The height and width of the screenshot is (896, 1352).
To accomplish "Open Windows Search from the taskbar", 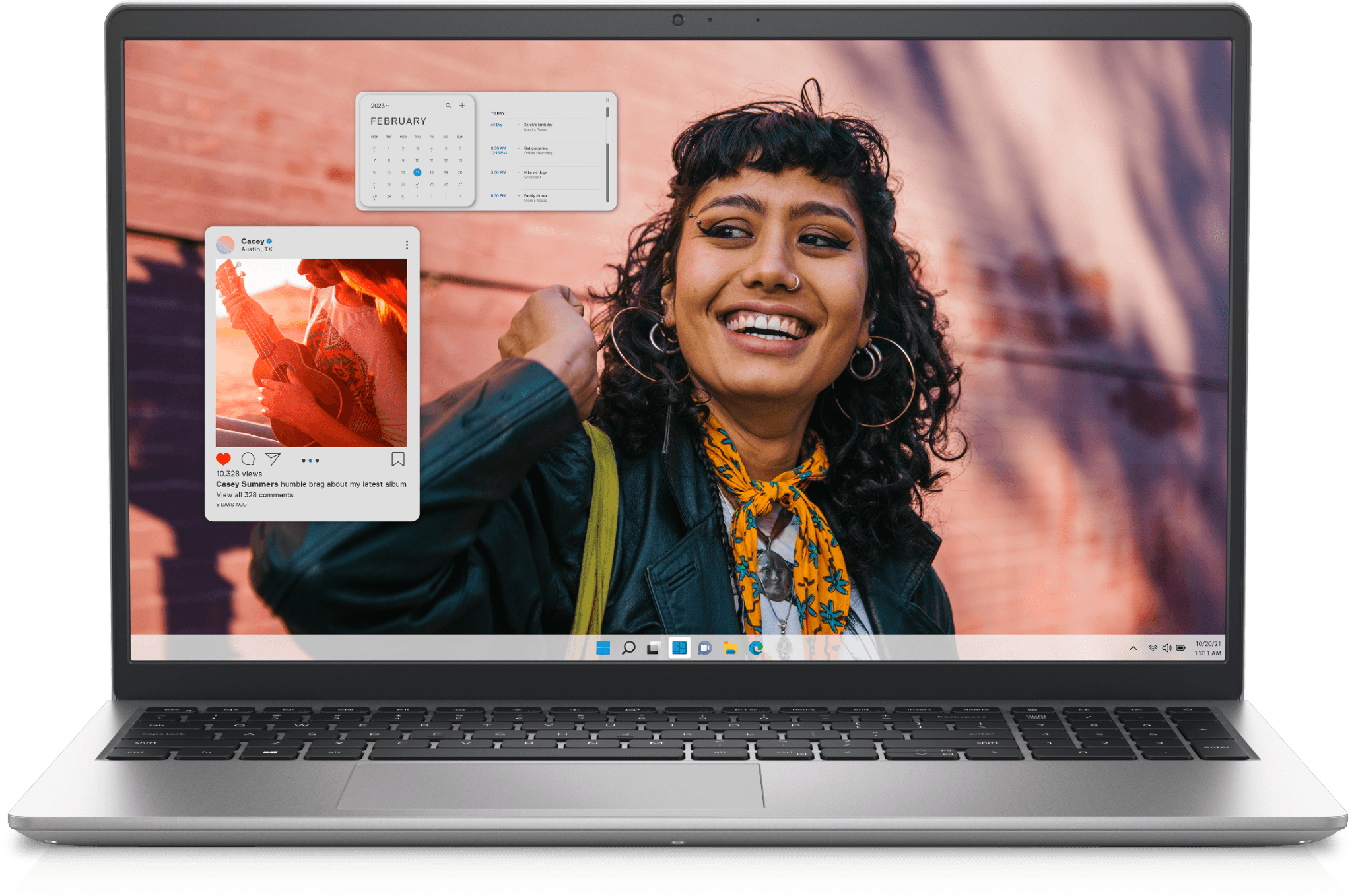I will coord(628,648).
